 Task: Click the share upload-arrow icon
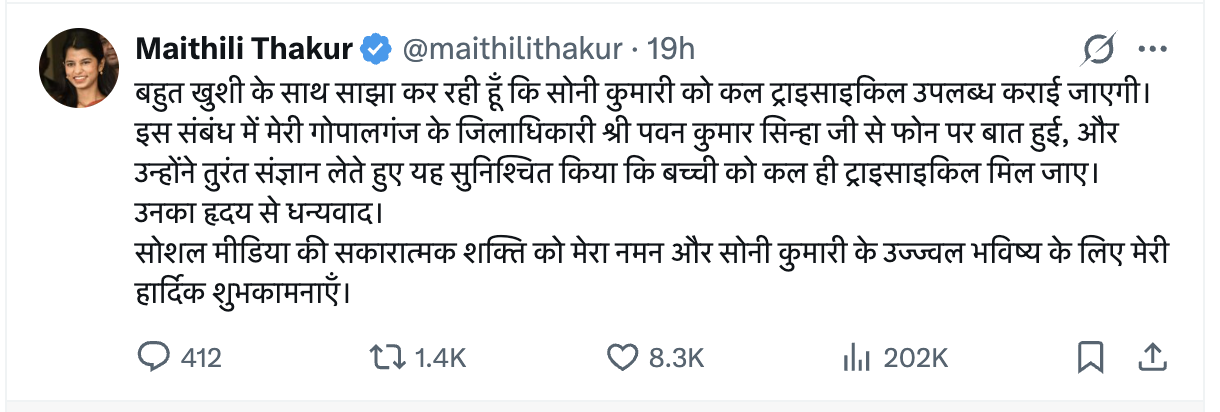pyautogui.click(x=1151, y=357)
